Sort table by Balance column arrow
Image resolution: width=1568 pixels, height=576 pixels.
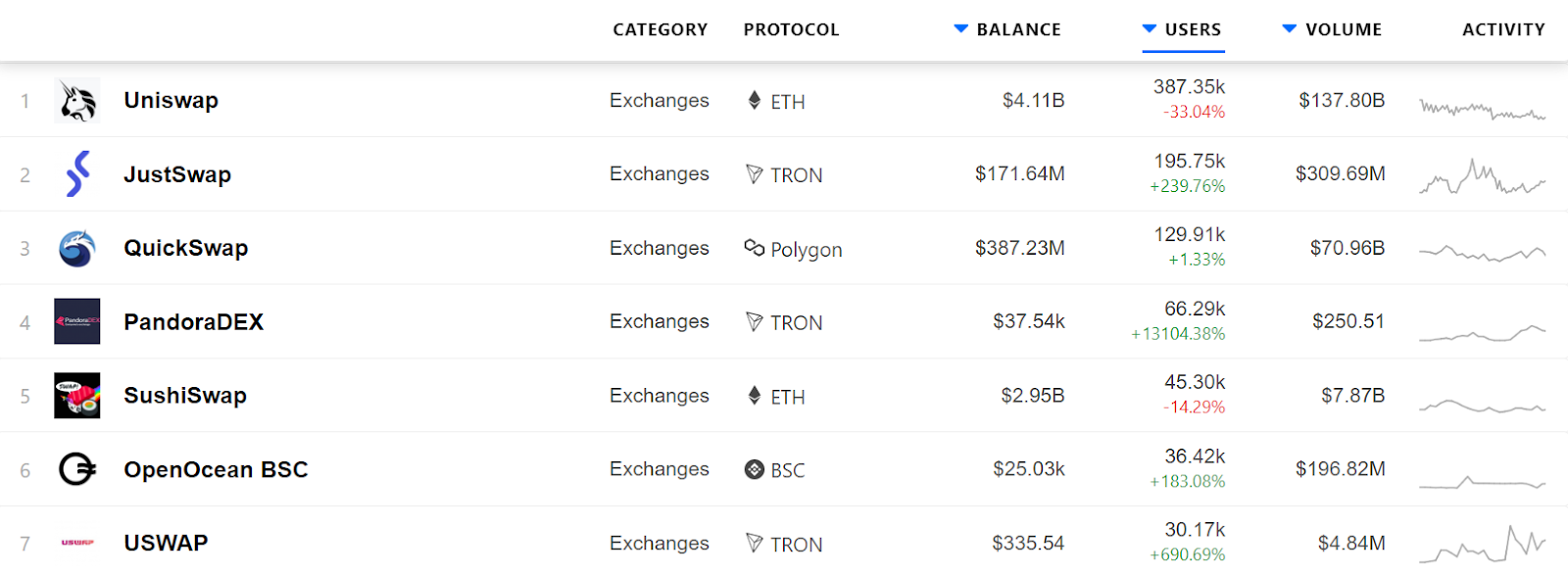961,28
